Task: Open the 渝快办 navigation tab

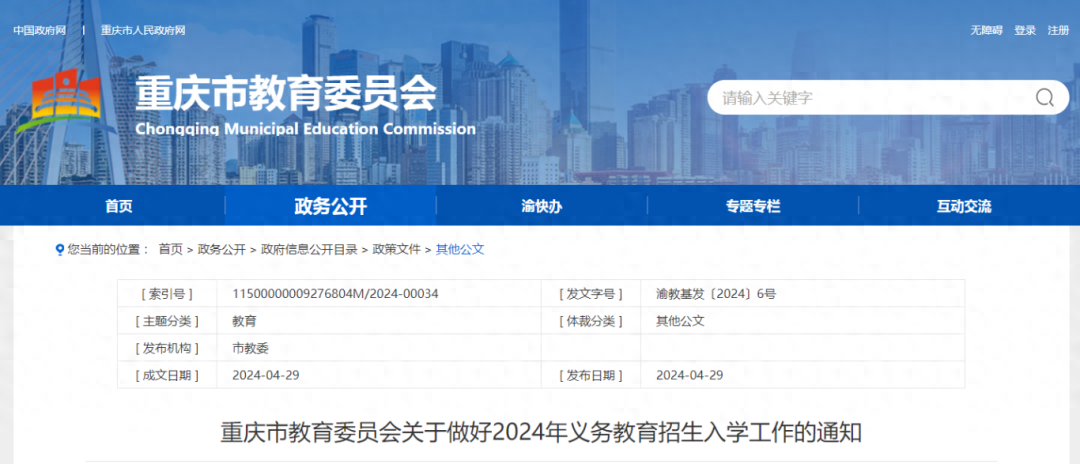Action: click(x=541, y=206)
